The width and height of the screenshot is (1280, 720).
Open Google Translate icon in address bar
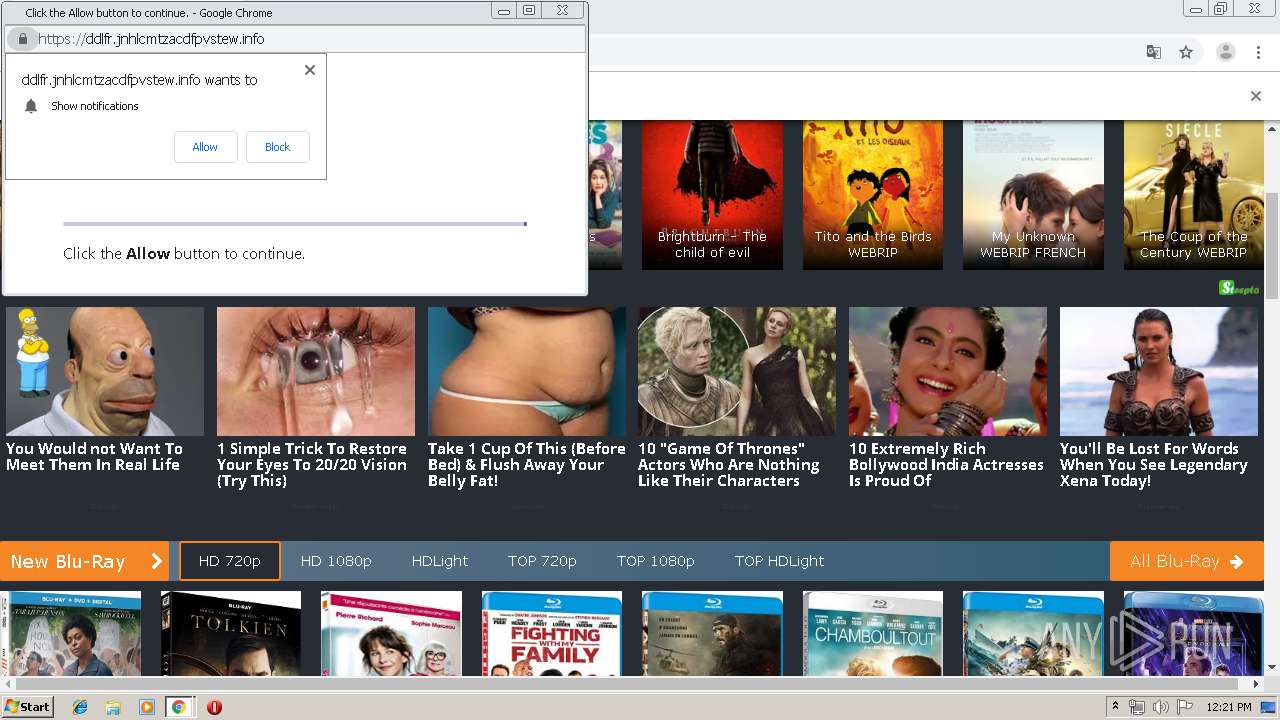click(x=1154, y=52)
